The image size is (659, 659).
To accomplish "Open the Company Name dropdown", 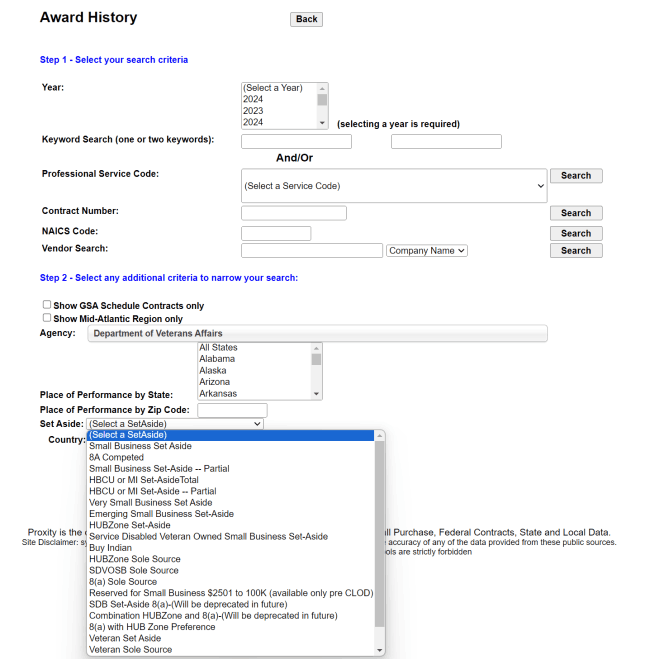I will point(427,251).
